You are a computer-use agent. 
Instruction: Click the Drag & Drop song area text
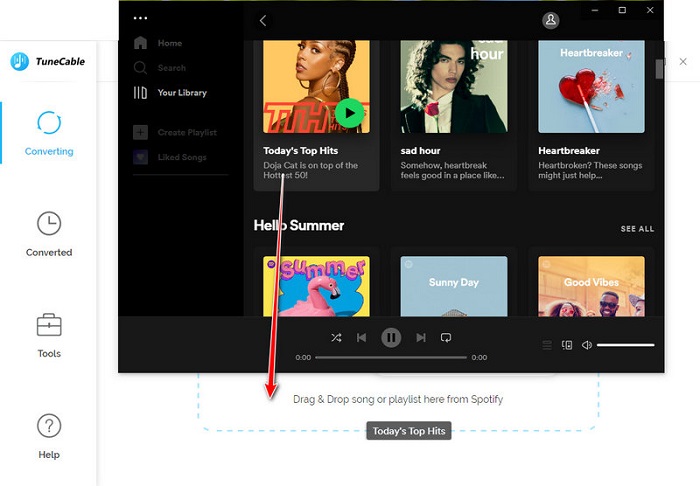point(398,399)
